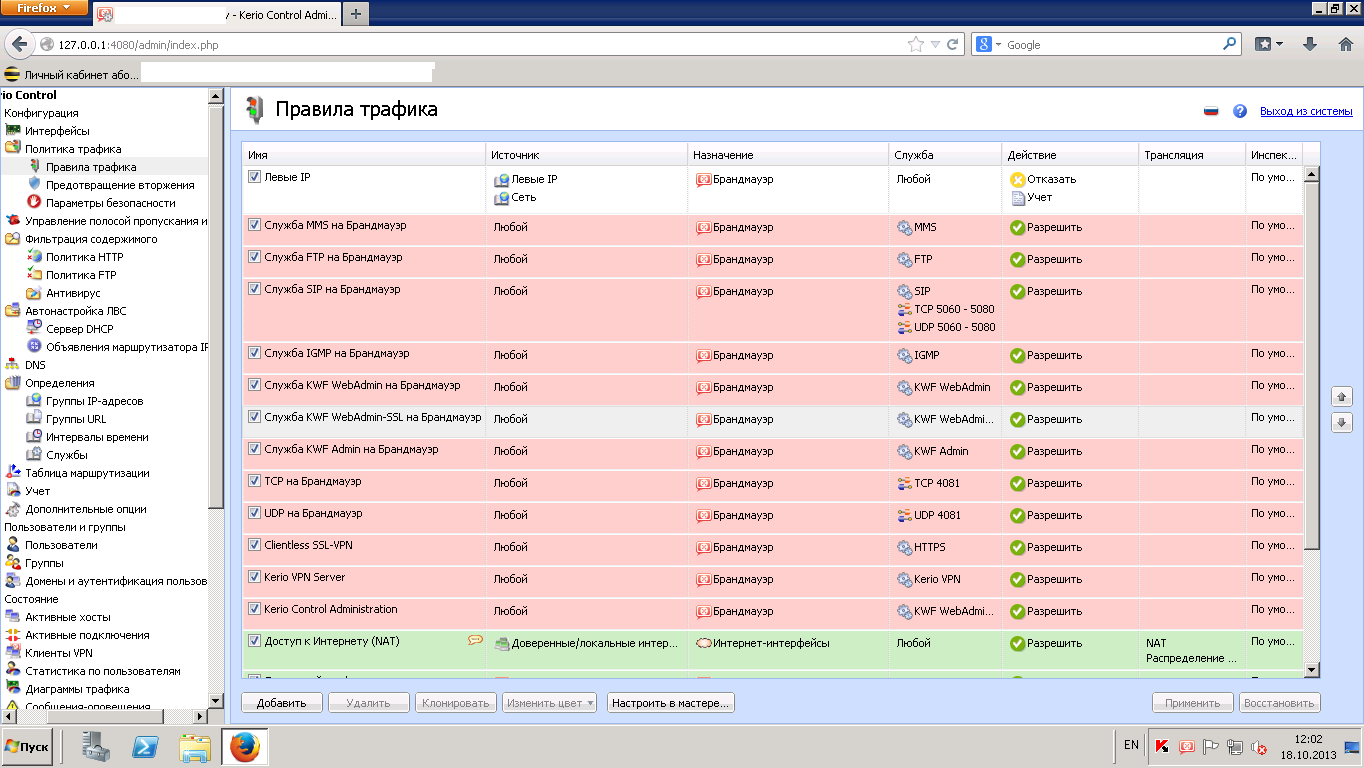Open Группы under users section
This screenshot has height=768, width=1364.
tap(44, 563)
